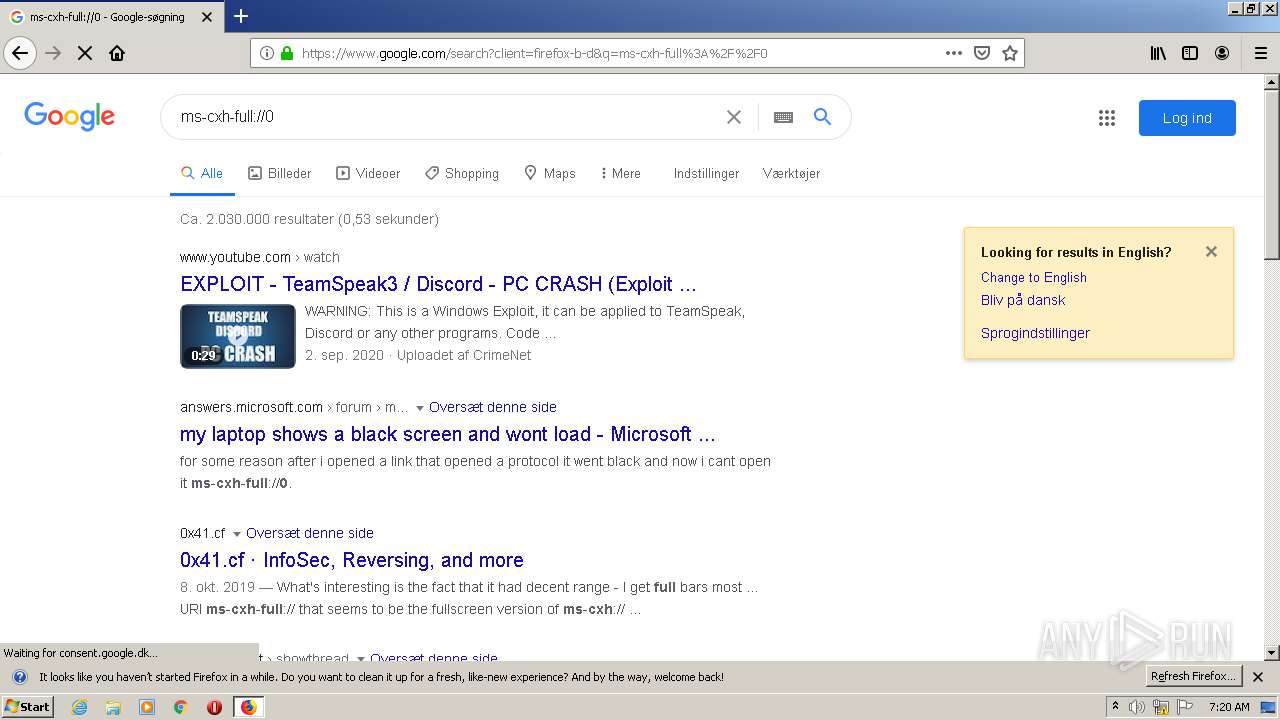Show site information icon in address bar

pyautogui.click(x=267, y=53)
